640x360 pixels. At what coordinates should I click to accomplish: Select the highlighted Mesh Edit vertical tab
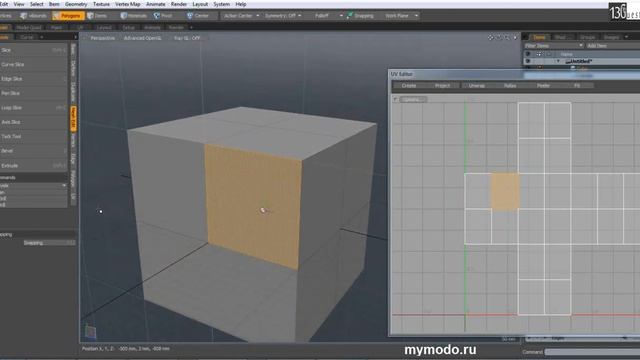(73, 119)
